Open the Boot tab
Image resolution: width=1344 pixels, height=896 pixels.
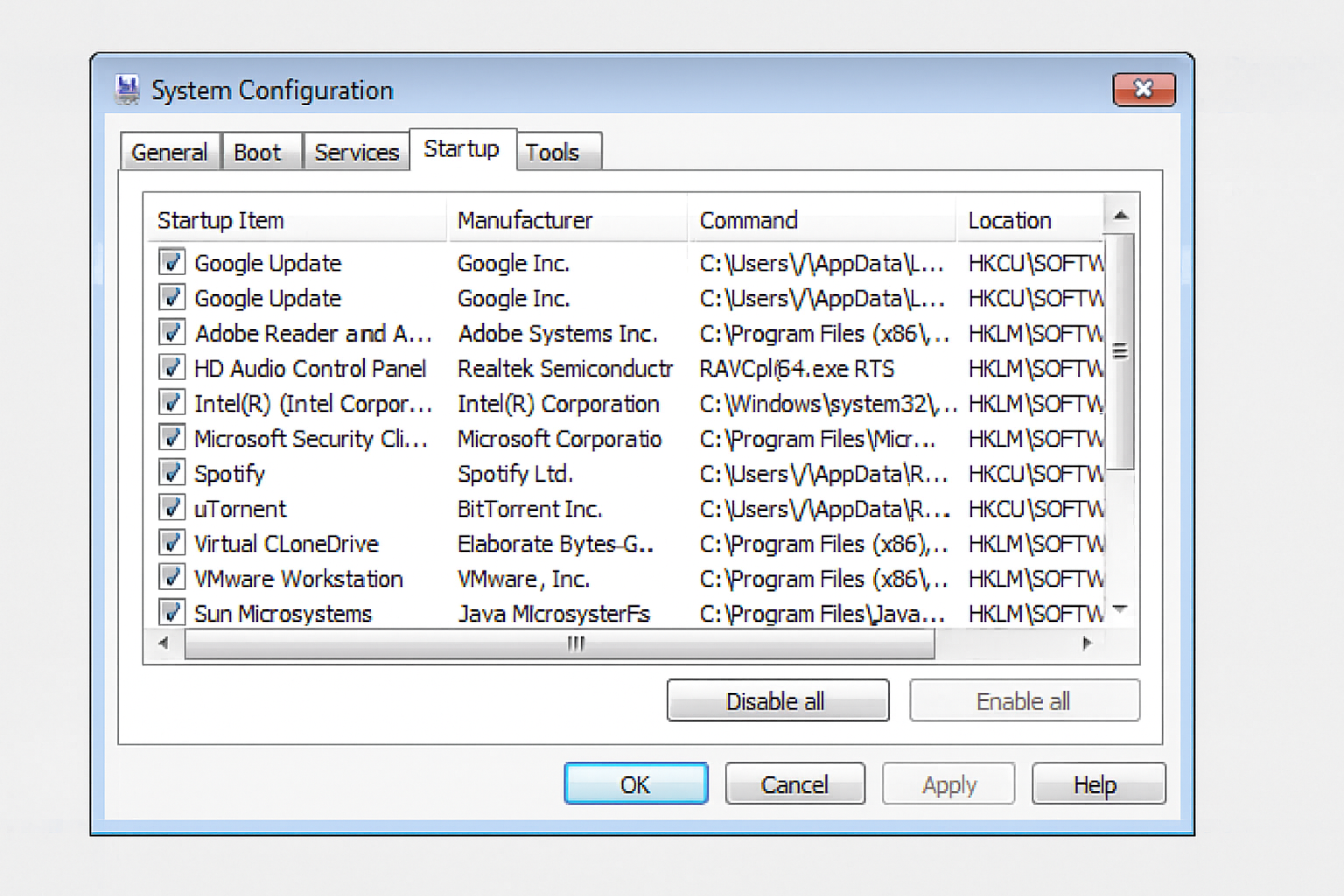[260, 150]
